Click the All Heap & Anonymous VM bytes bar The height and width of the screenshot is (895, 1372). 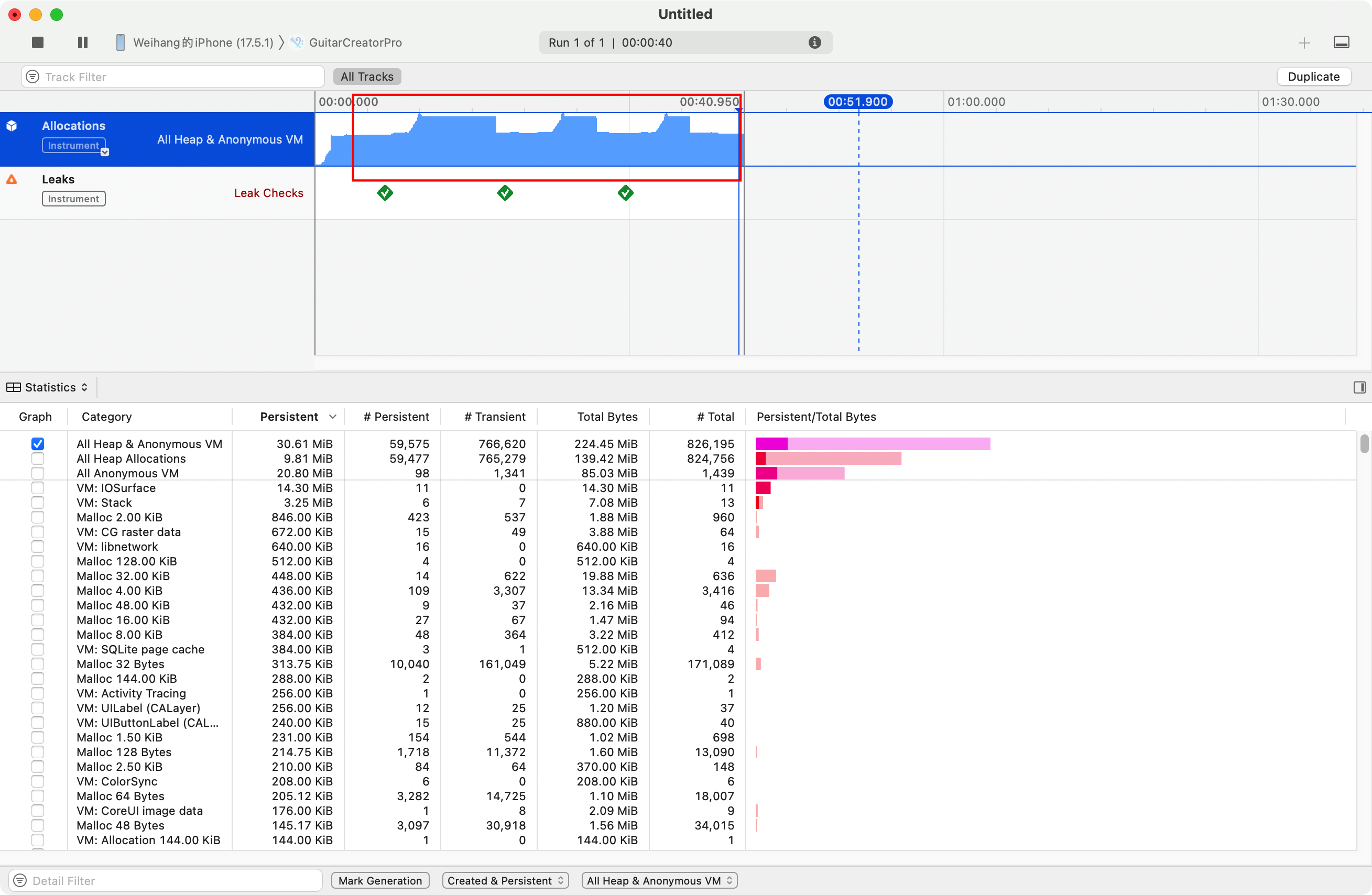click(x=873, y=444)
